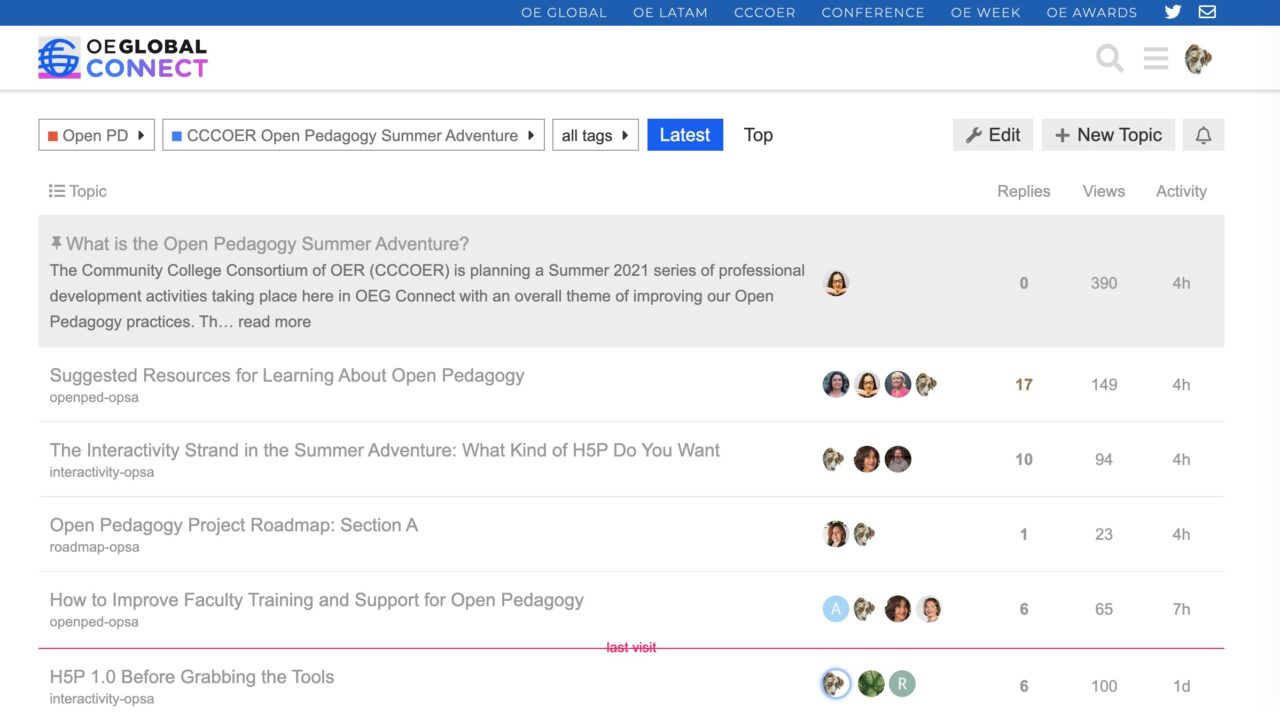
Task: Open The Interactivity Strand in the Summer Adventure topic
Action: click(x=385, y=451)
